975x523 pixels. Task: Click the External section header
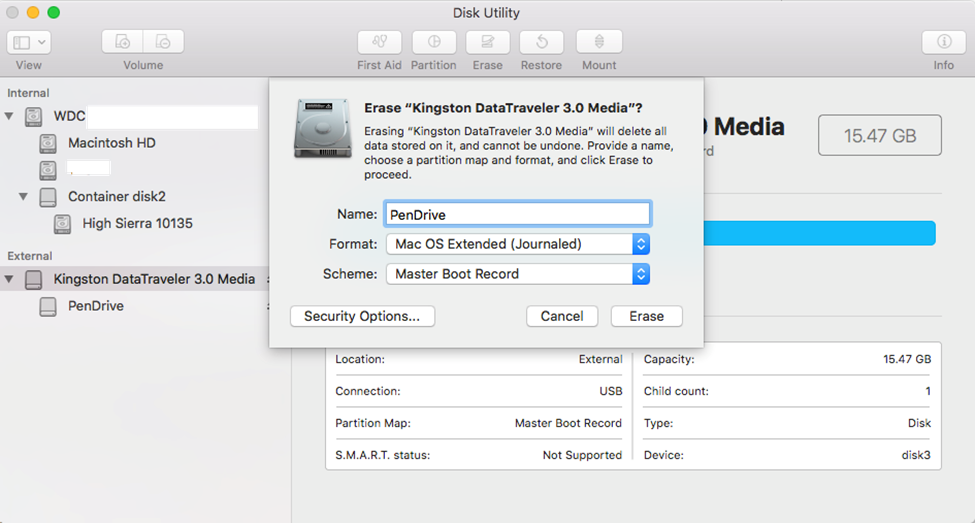tap(29, 256)
